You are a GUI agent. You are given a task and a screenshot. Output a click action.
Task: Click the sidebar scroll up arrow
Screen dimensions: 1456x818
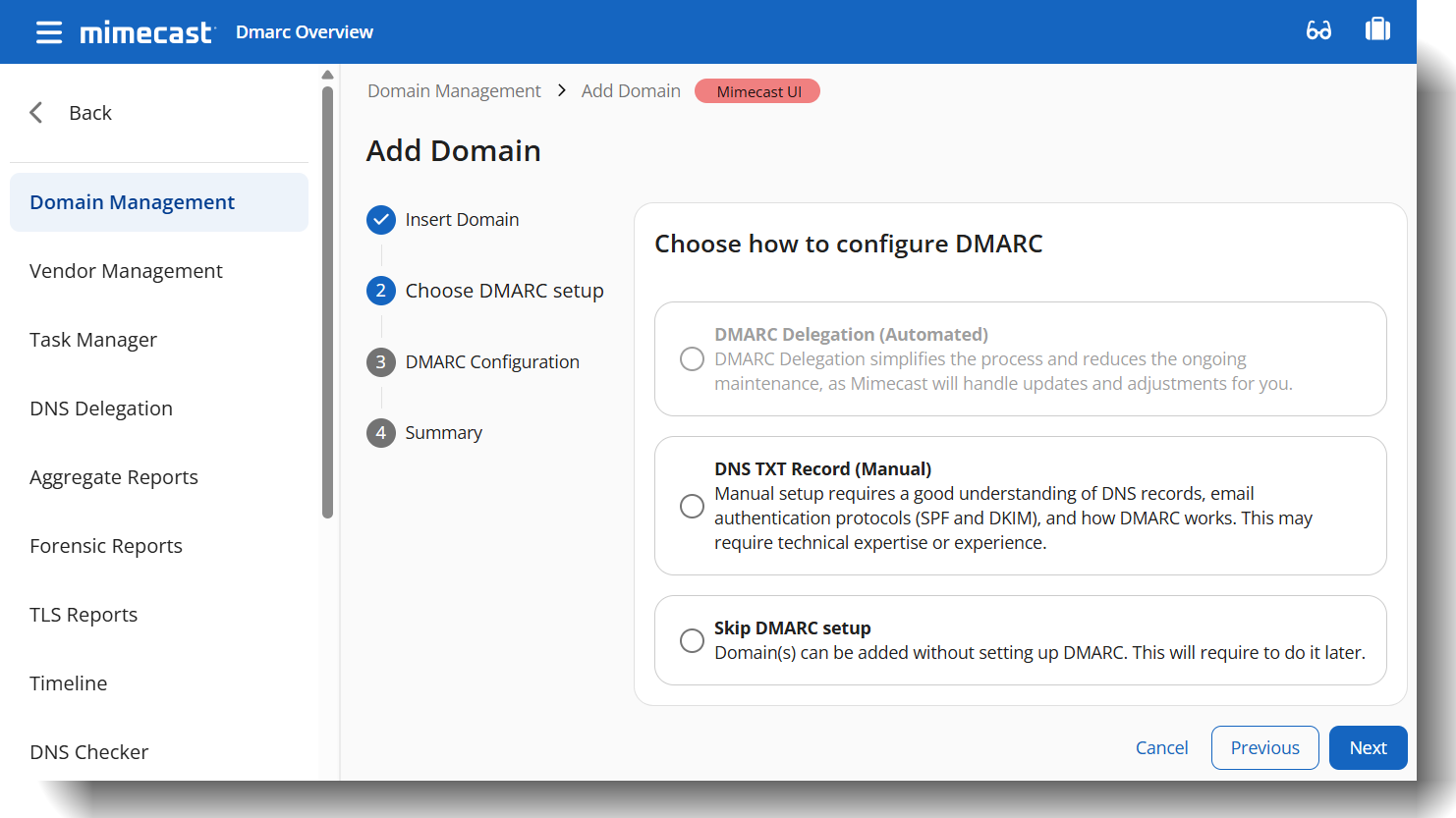point(328,75)
